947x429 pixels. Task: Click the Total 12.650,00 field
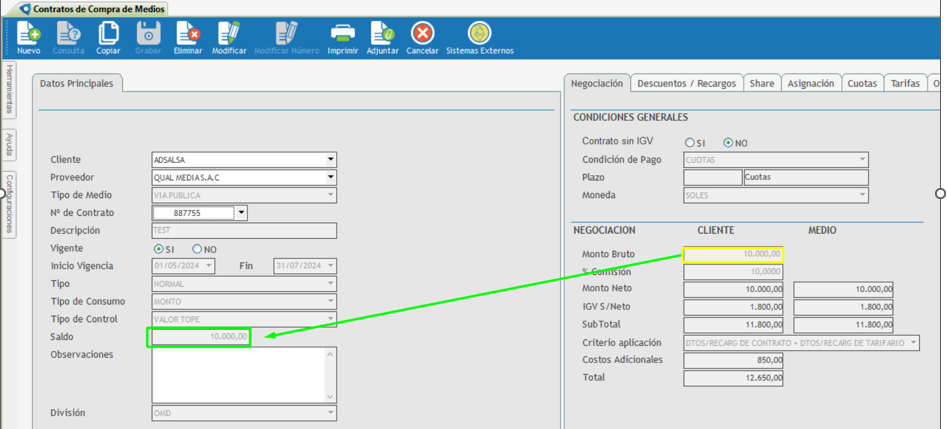tap(734, 378)
